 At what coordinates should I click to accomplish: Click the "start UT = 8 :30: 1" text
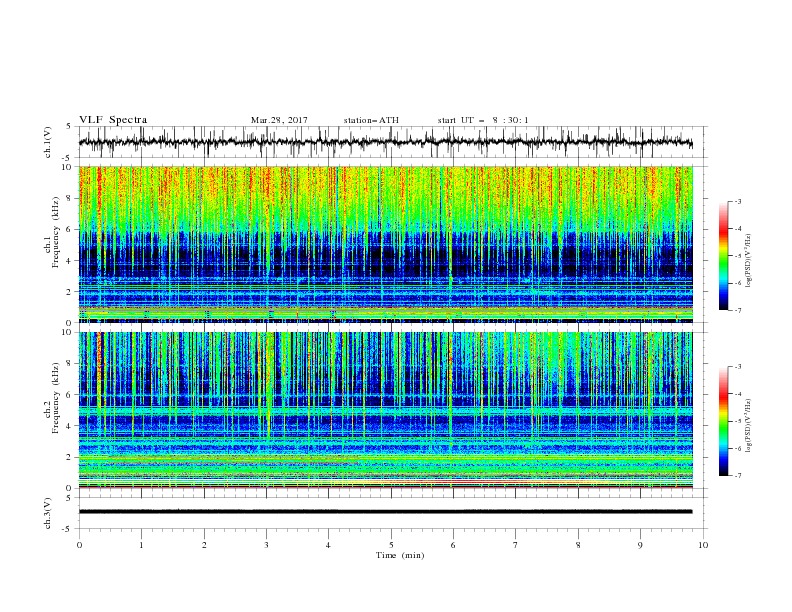point(483,120)
